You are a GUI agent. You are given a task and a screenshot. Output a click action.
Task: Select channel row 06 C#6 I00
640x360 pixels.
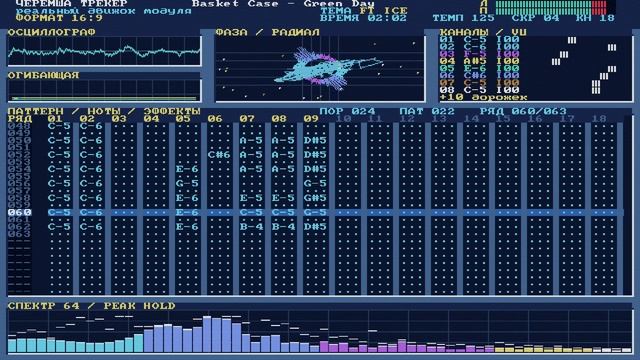479,76
